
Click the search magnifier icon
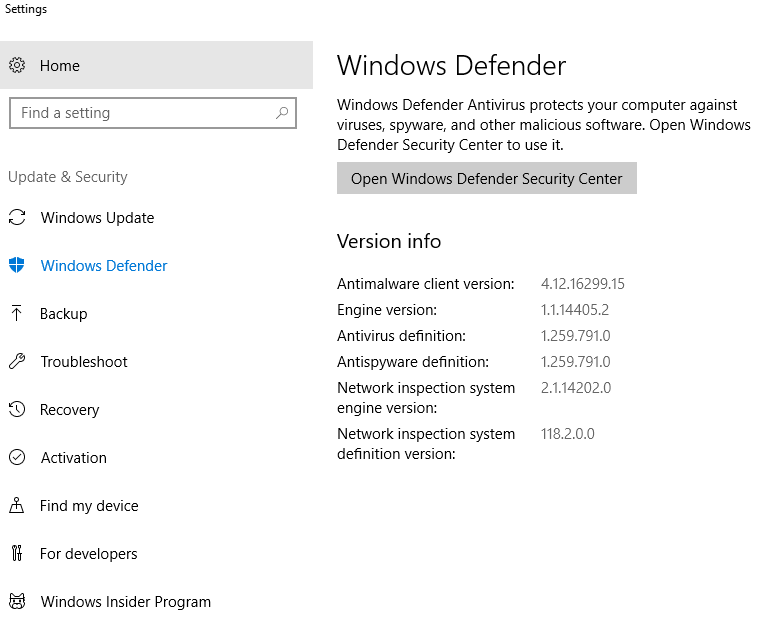[282, 113]
